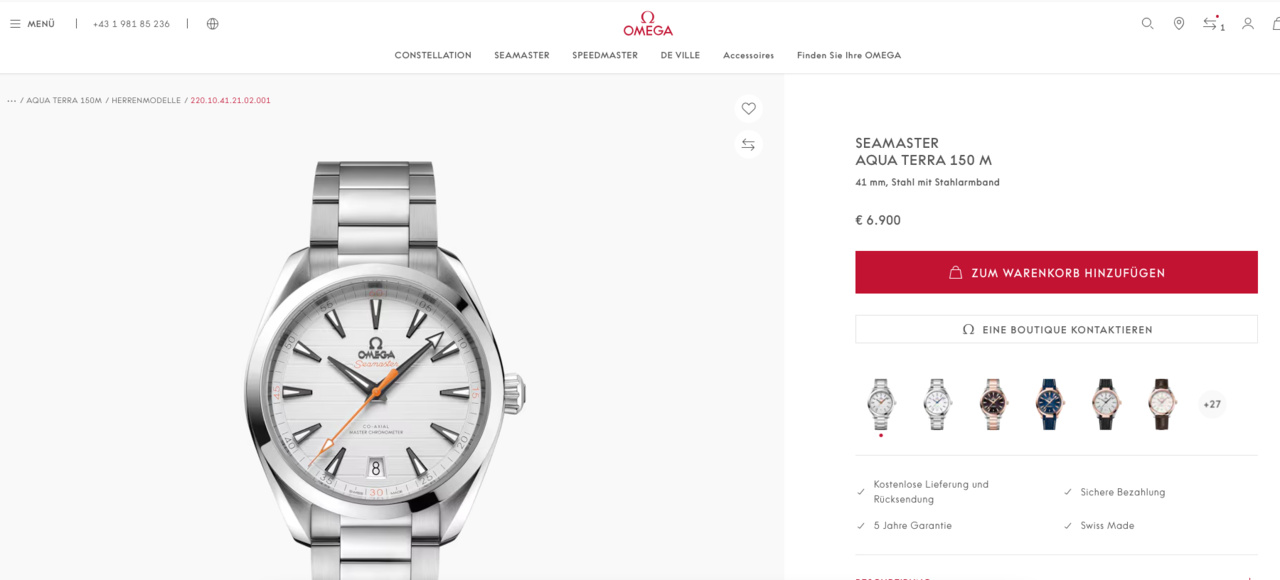The width and height of the screenshot is (1280, 580).
Task: Expand breadcrumb ellipsis
Action: click(12, 101)
